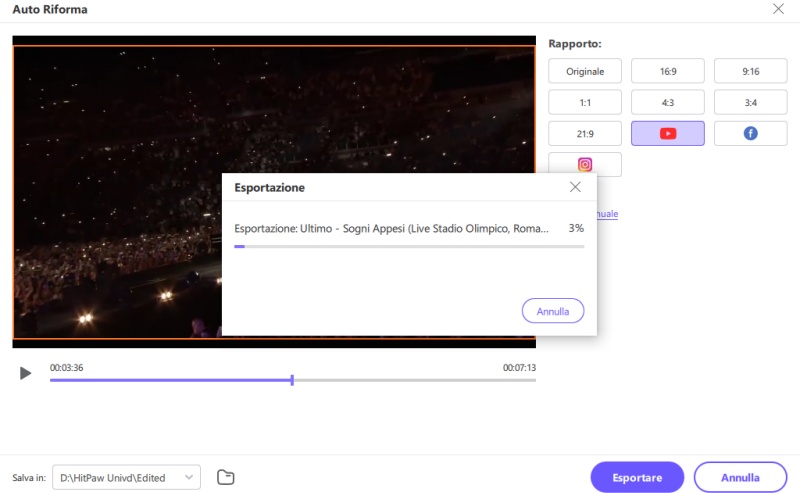Viewport: 800px width, 493px height.
Task: Open the output folder browse icon
Action: coord(226,477)
